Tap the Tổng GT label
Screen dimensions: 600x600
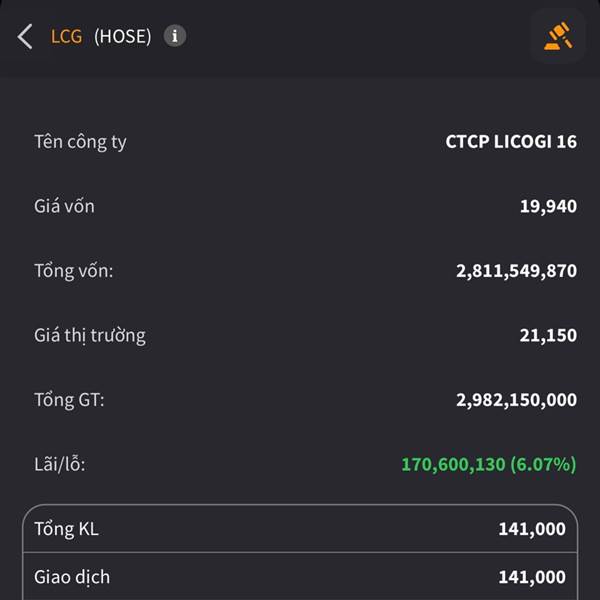coord(69,400)
